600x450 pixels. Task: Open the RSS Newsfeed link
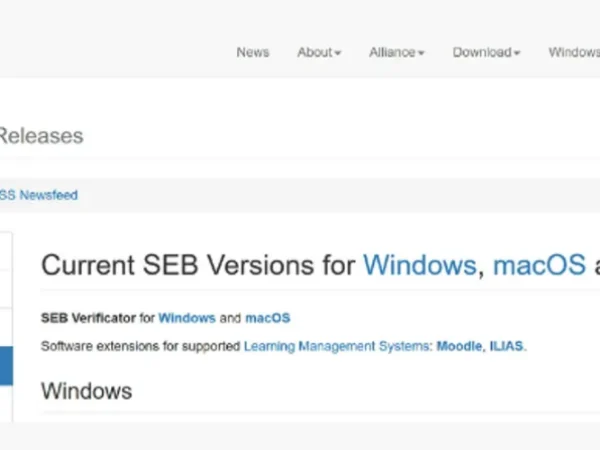39,195
